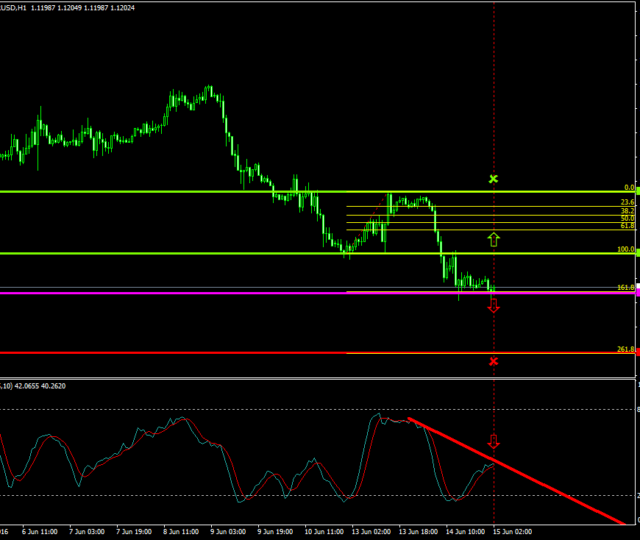Click the 161.8 Fibonacci extension label
This screenshot has height=540, width=640.
[x=625, y=288]
